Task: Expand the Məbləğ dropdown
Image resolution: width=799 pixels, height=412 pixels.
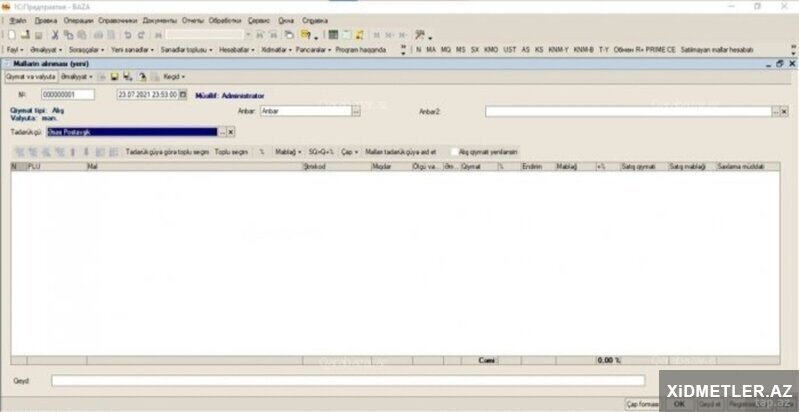Action: pyautogui.click(x=287, y=151)
